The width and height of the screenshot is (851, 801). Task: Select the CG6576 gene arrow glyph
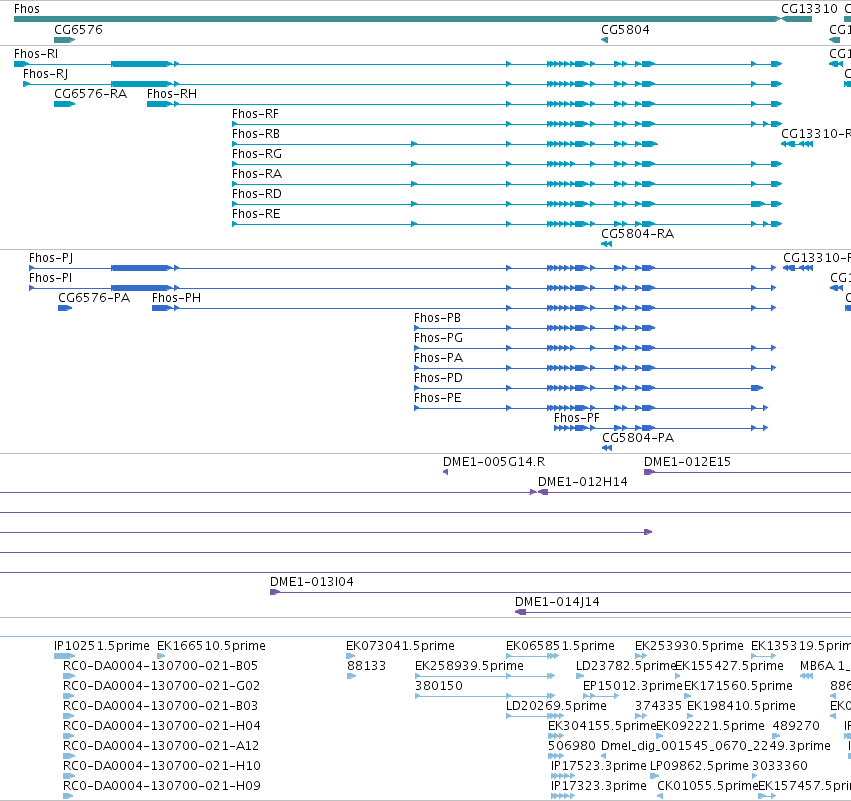65,40
